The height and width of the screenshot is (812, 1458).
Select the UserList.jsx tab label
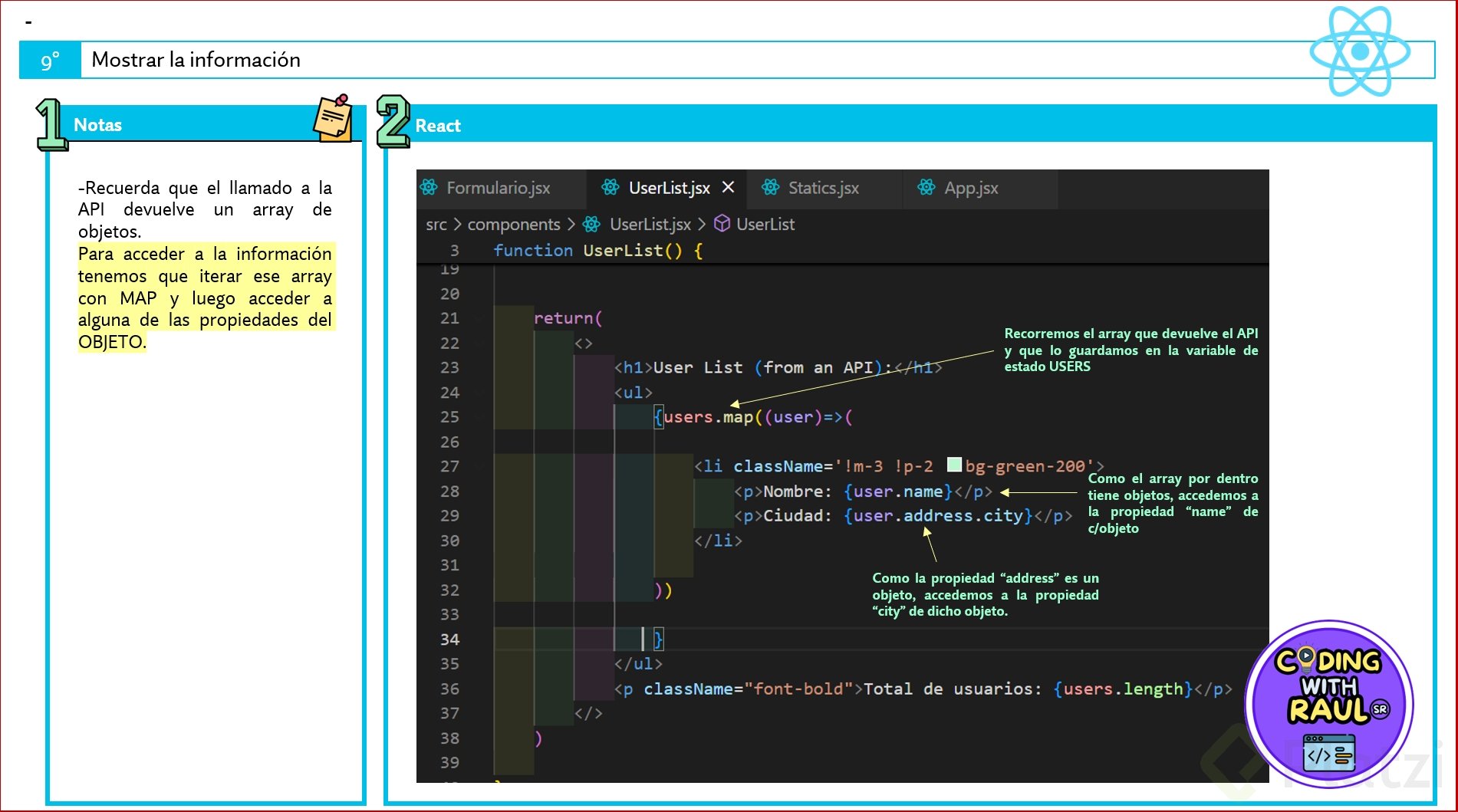pyautogui.click(x=669, y=188)
